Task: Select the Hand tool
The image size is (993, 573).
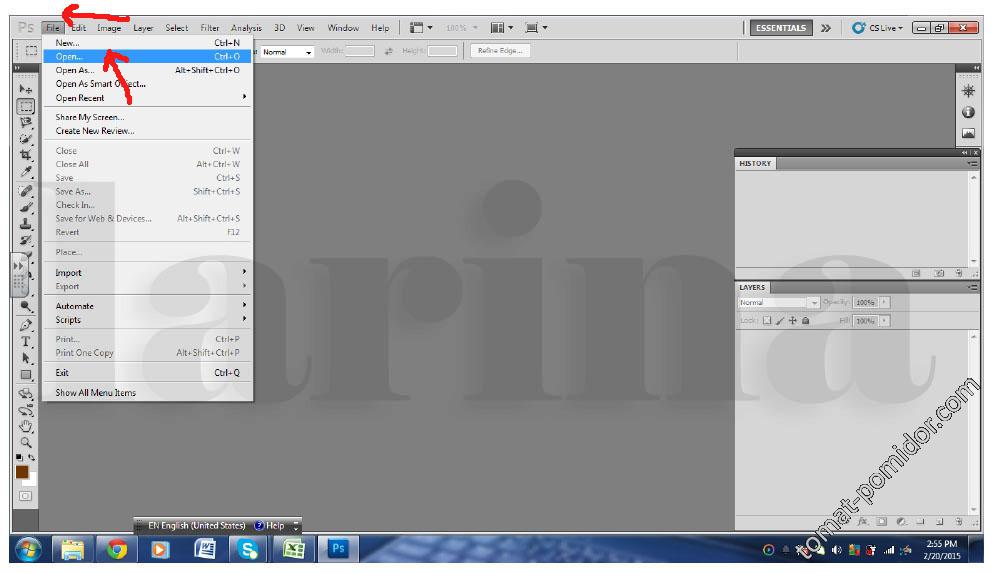Action: pos(26,426)
